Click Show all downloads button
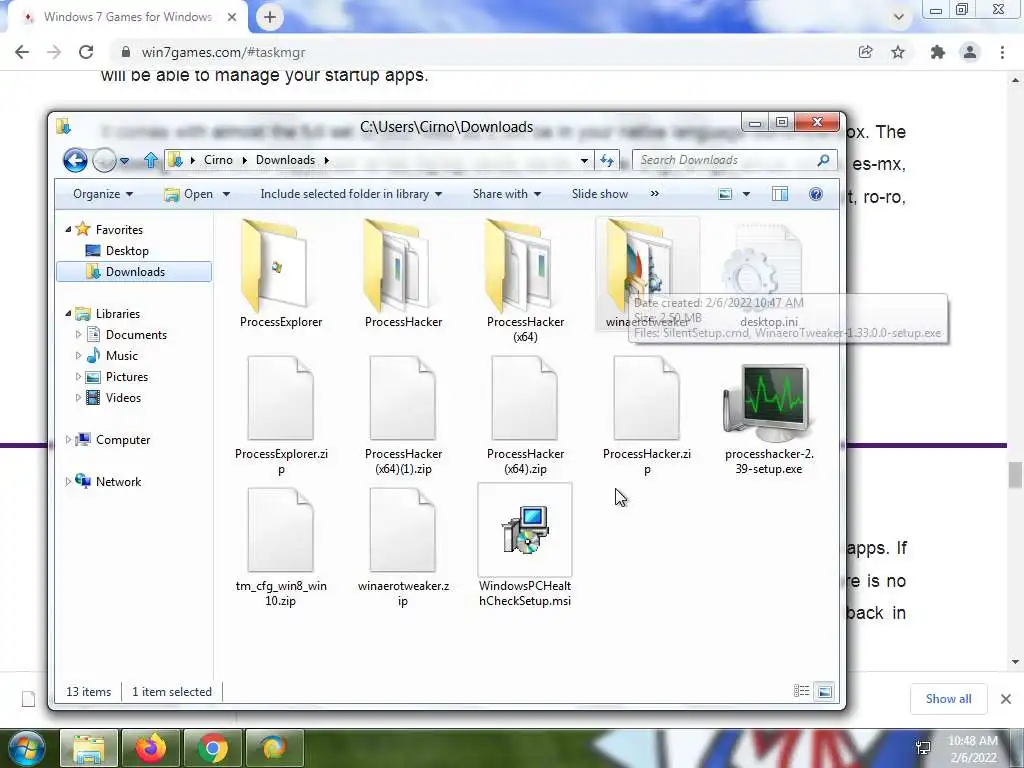Image resolution: width=1024 pixels, height=768 pixels. click(948, 699)
